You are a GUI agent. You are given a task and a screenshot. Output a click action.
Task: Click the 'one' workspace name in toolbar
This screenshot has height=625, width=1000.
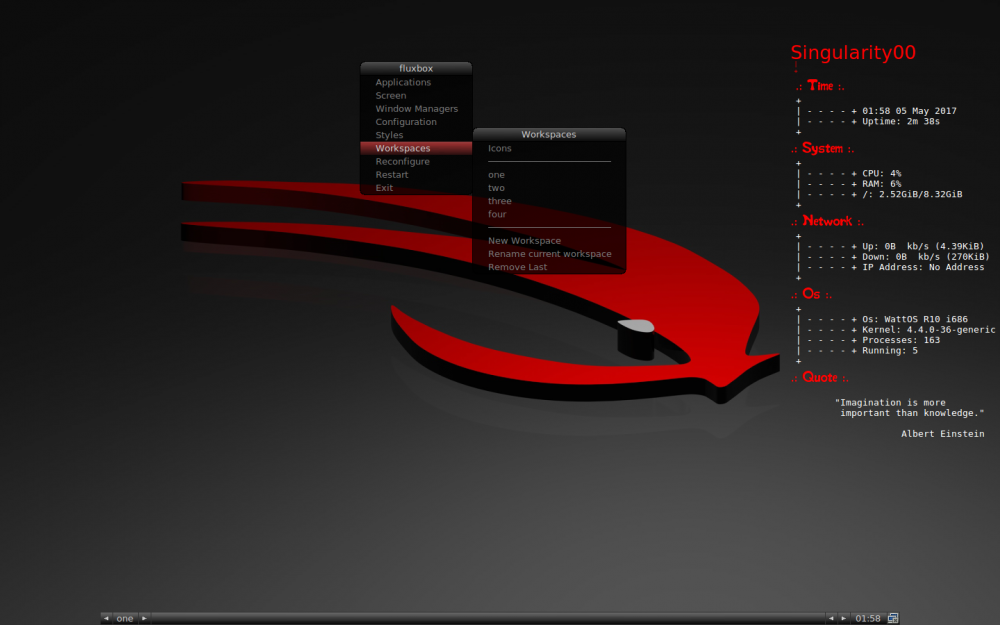(125, 618)
